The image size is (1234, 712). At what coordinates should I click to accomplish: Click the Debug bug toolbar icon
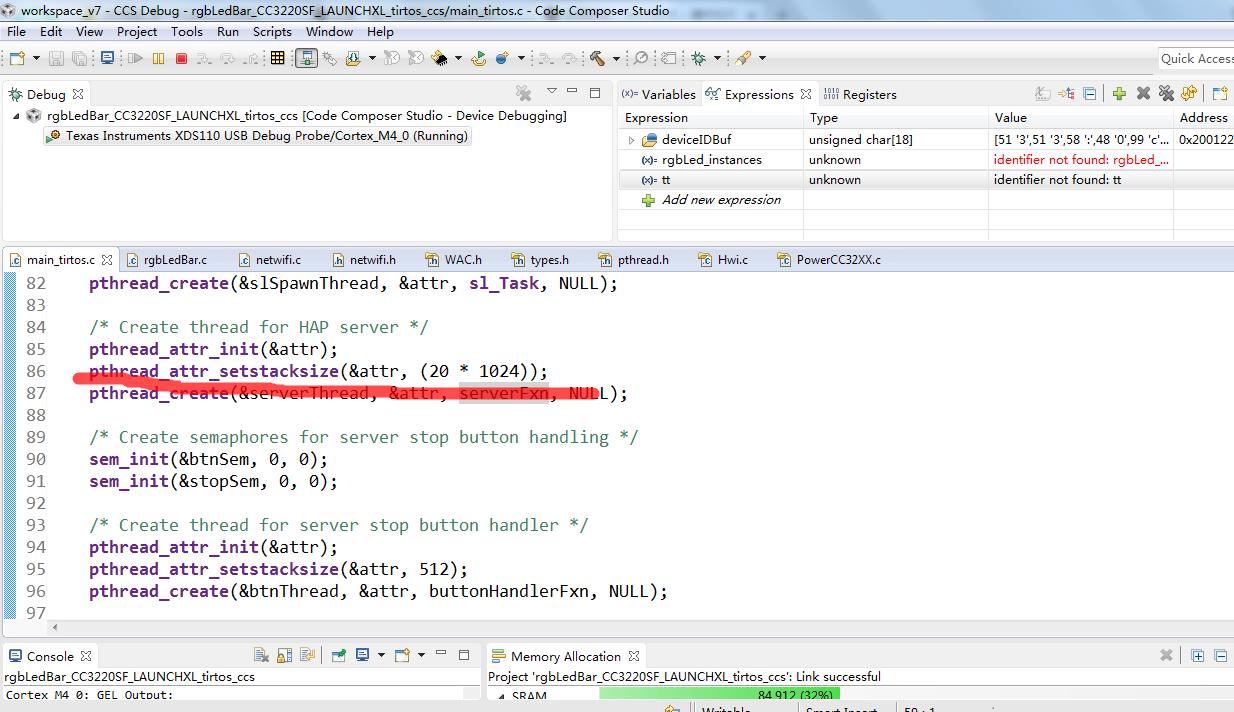(x=697, y=58)
